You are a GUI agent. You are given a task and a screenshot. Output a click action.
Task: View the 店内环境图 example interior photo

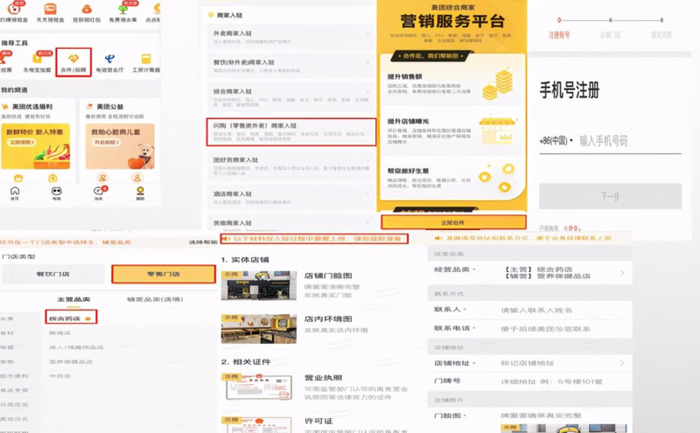[x=259, y=329]
